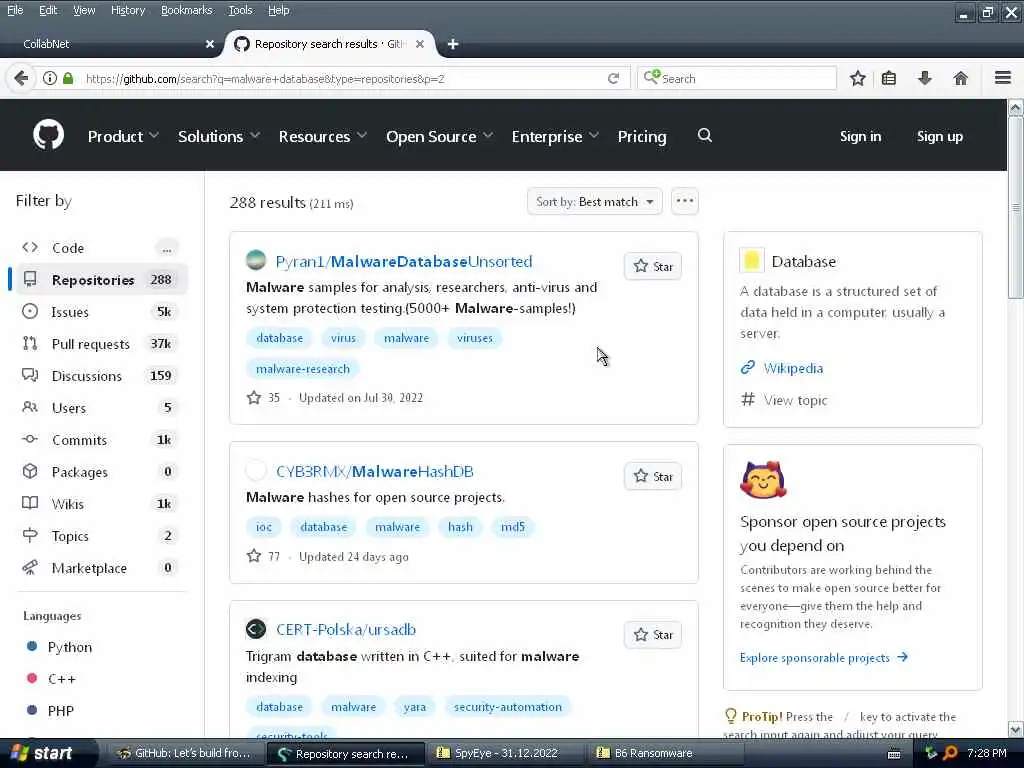The width and height of the screenshot is (1024, 768).
Task: Click the keyboard icon in system tray
Action: (894, 754)
